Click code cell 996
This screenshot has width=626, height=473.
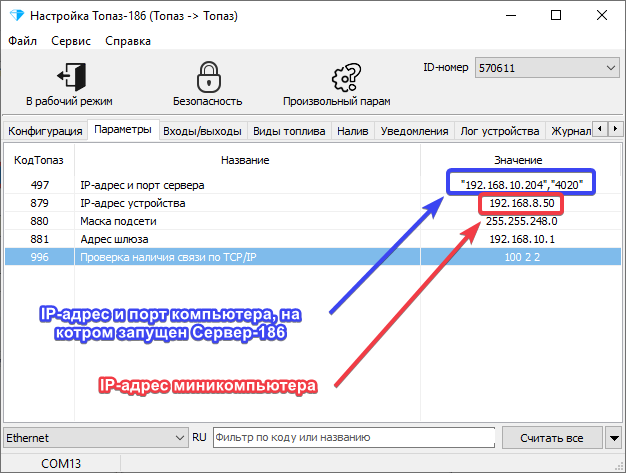coord(40,257)
